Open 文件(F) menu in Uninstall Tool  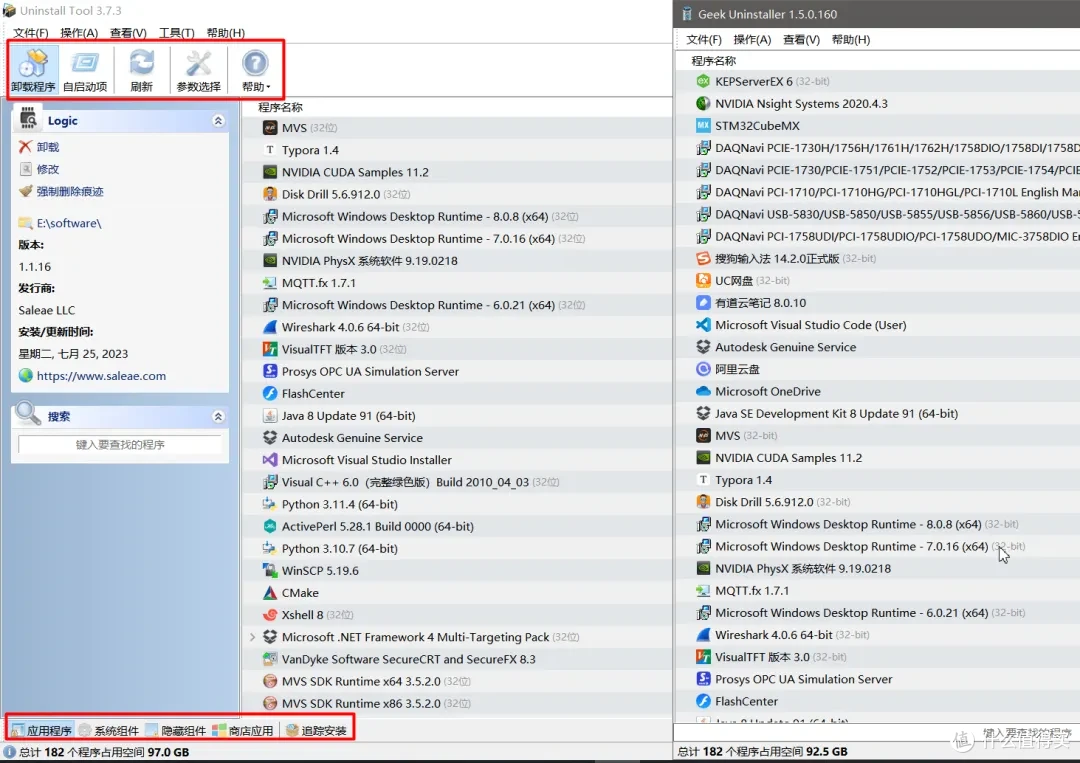[30, 32]
